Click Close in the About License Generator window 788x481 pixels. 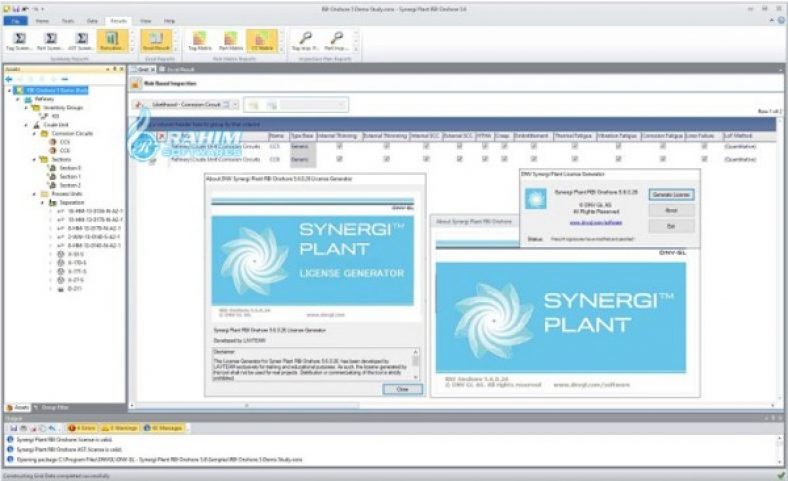click(403, 390)
